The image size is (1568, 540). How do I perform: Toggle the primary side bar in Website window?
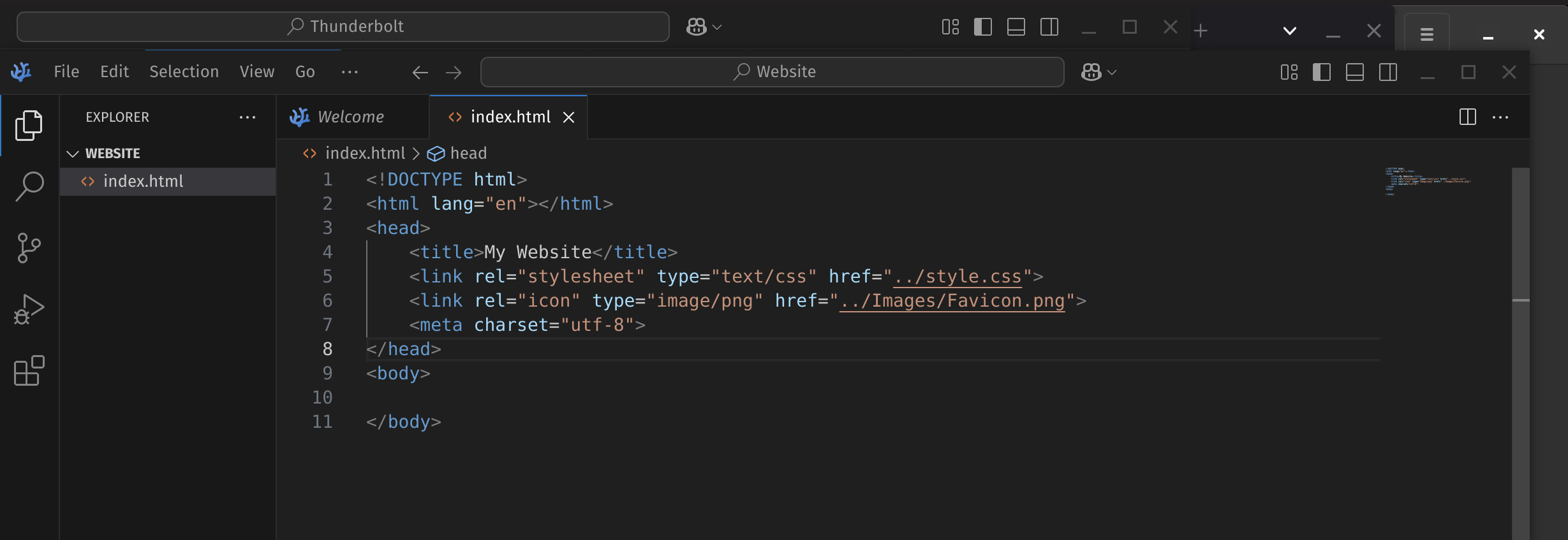(1321, 73)
